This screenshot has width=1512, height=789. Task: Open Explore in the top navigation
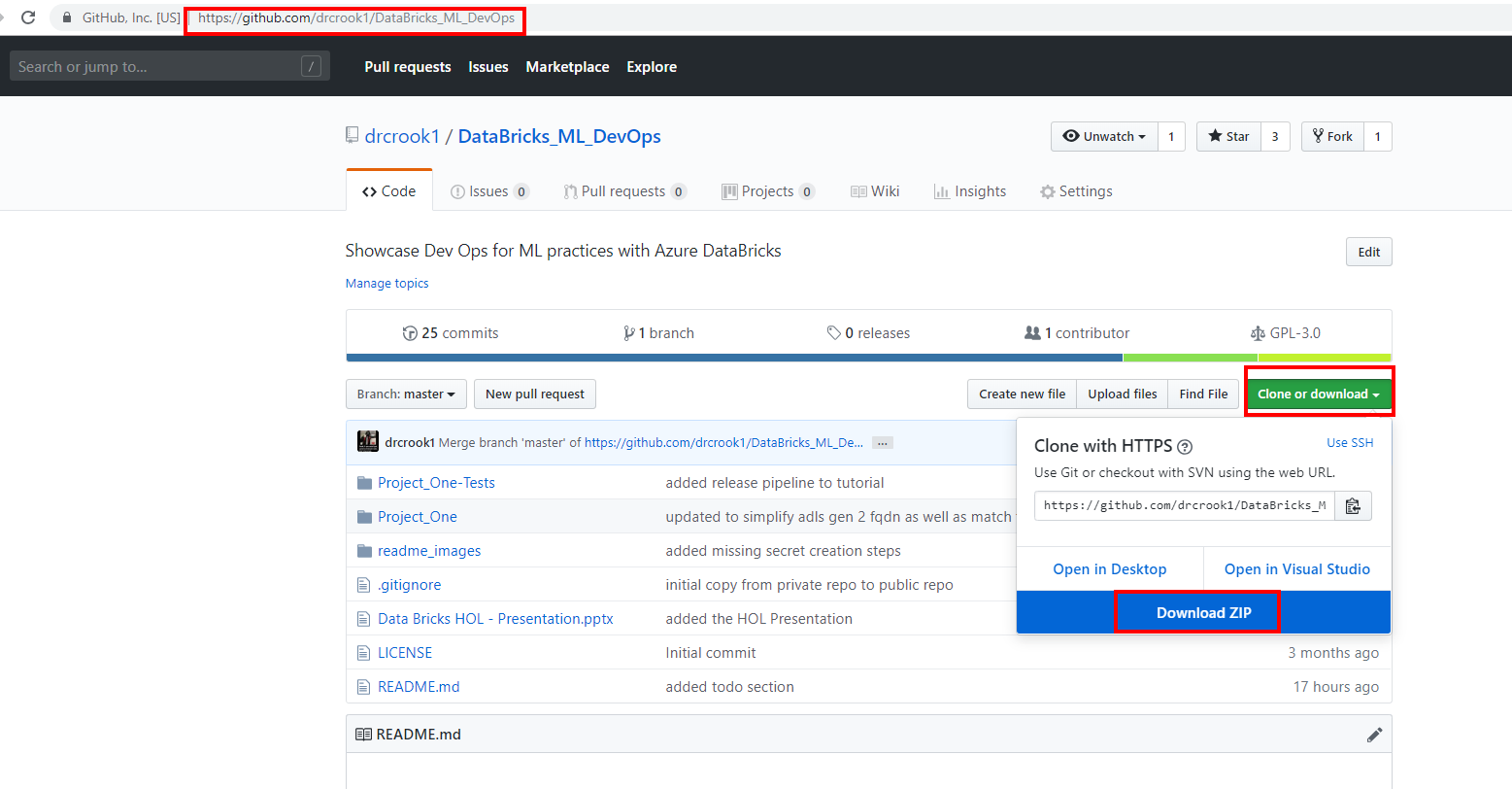(652, 66)
